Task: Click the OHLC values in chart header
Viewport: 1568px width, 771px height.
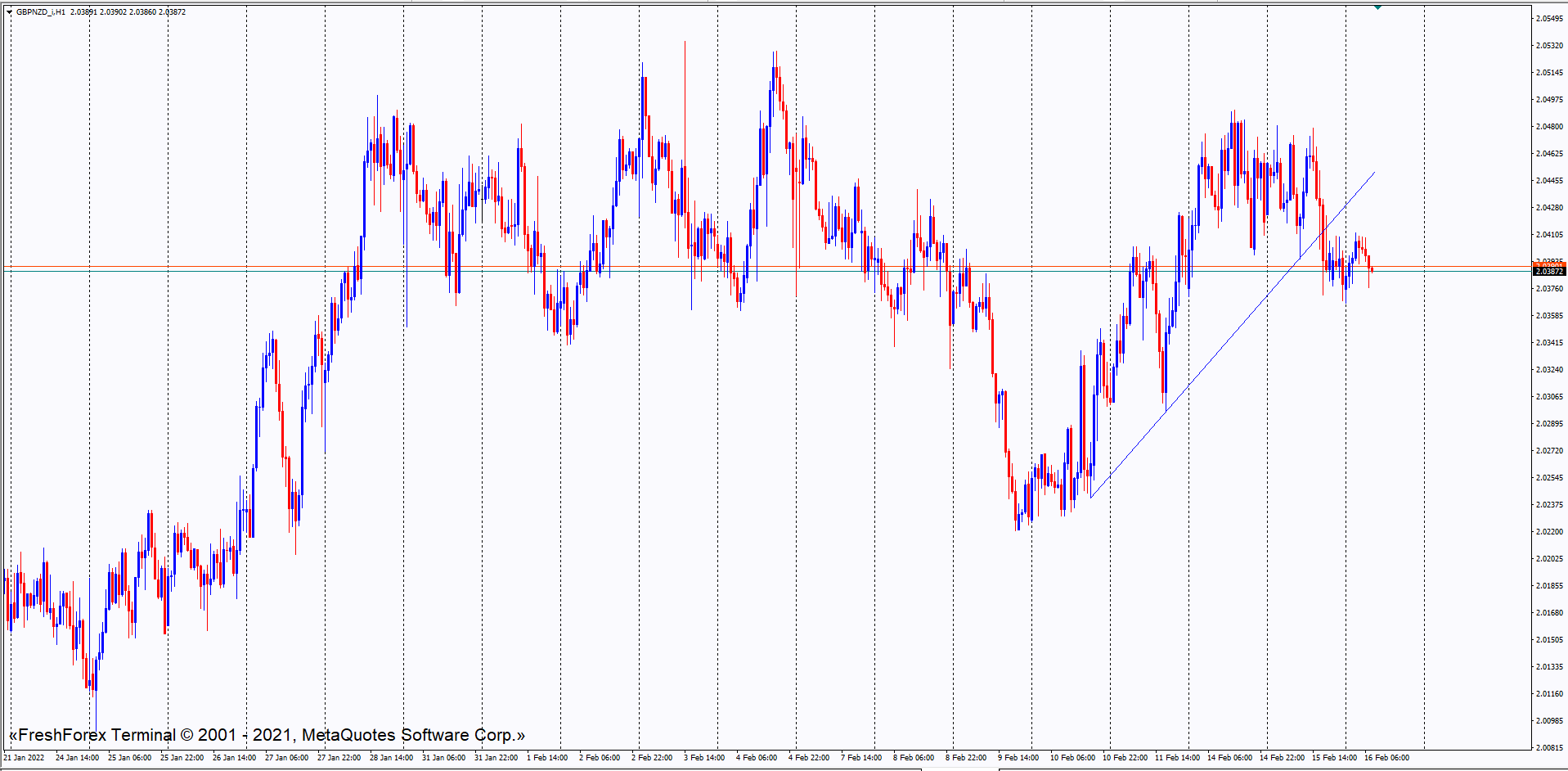Action: 128,12
